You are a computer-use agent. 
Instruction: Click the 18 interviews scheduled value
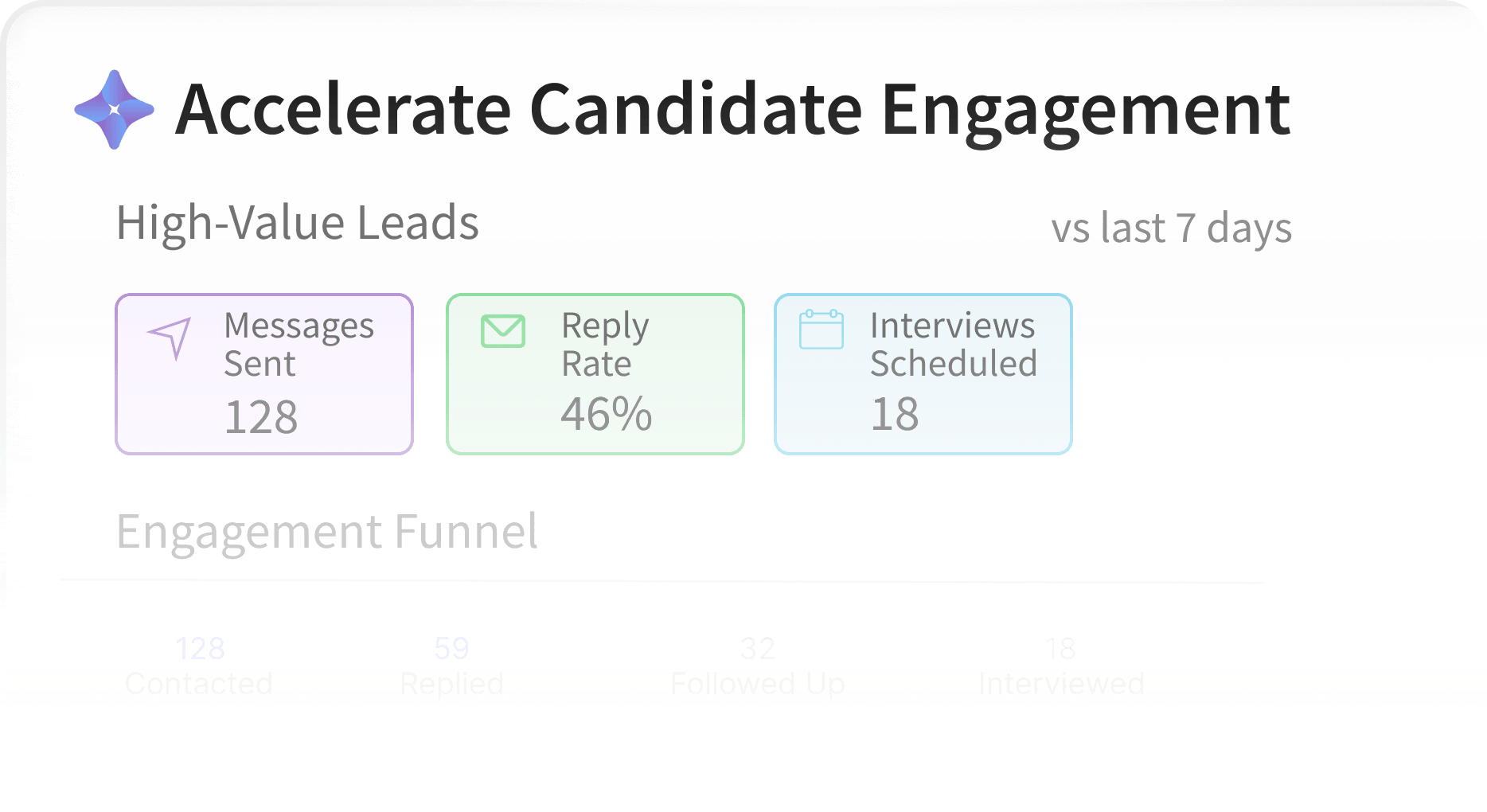(895, 414)
